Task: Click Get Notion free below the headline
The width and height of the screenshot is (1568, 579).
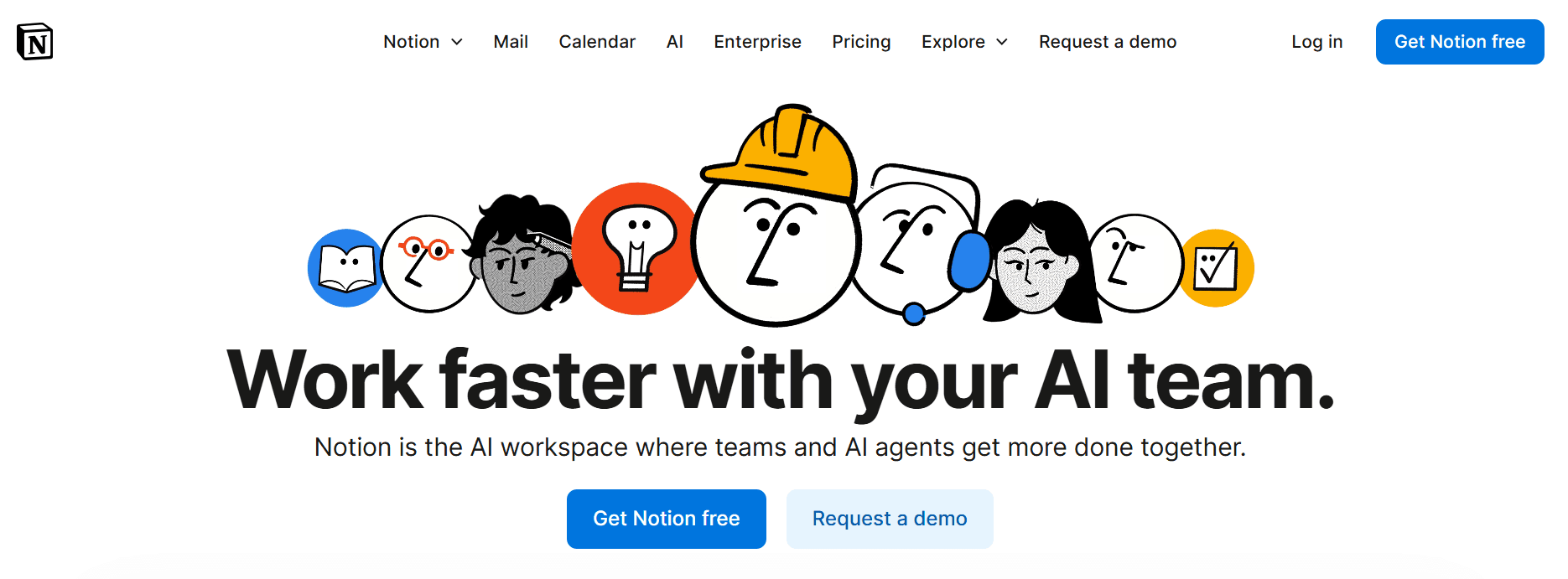Action: 667,519
